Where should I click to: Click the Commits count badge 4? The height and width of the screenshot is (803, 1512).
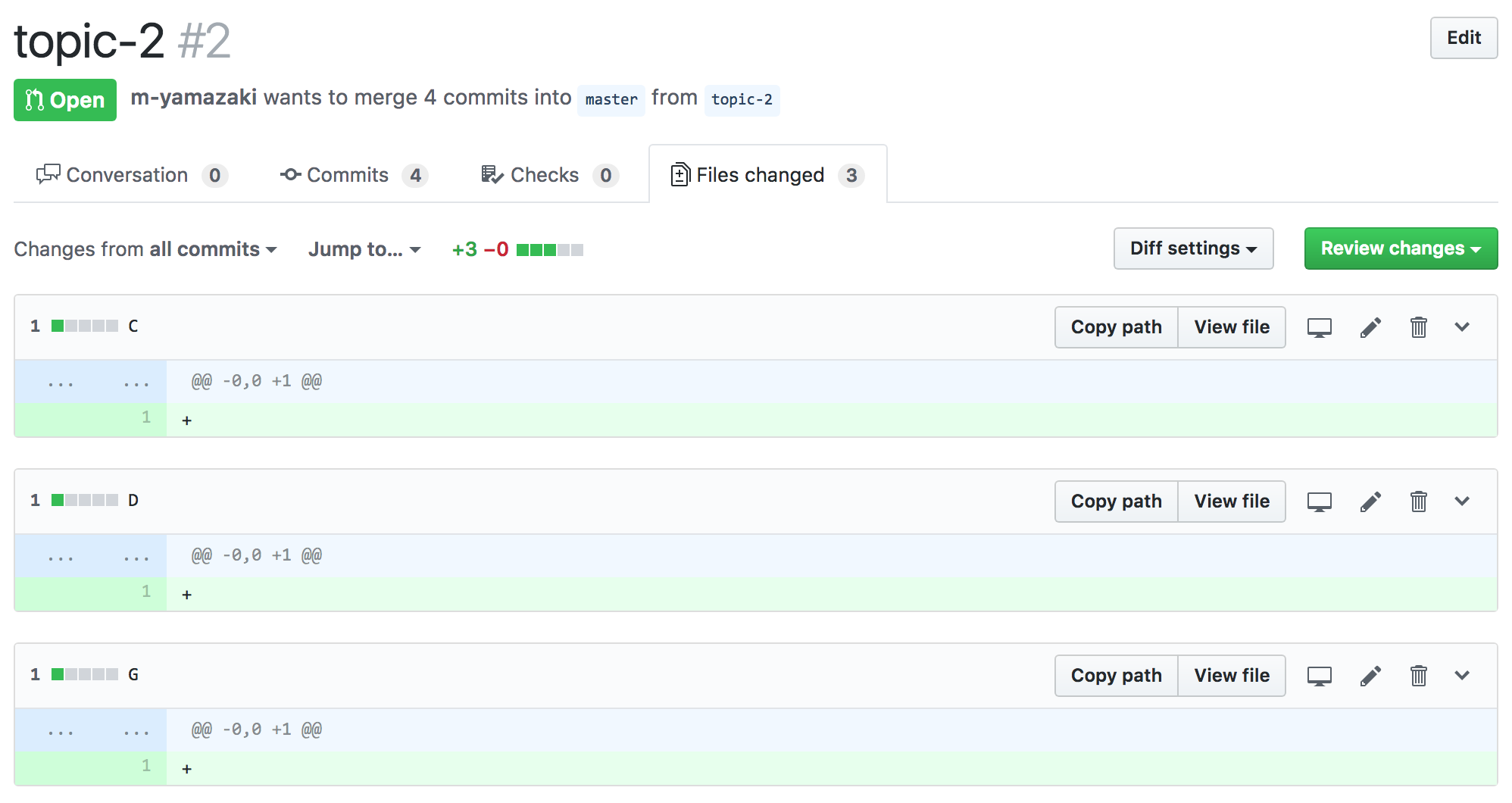pyautogui.click(x=415, y=176)
